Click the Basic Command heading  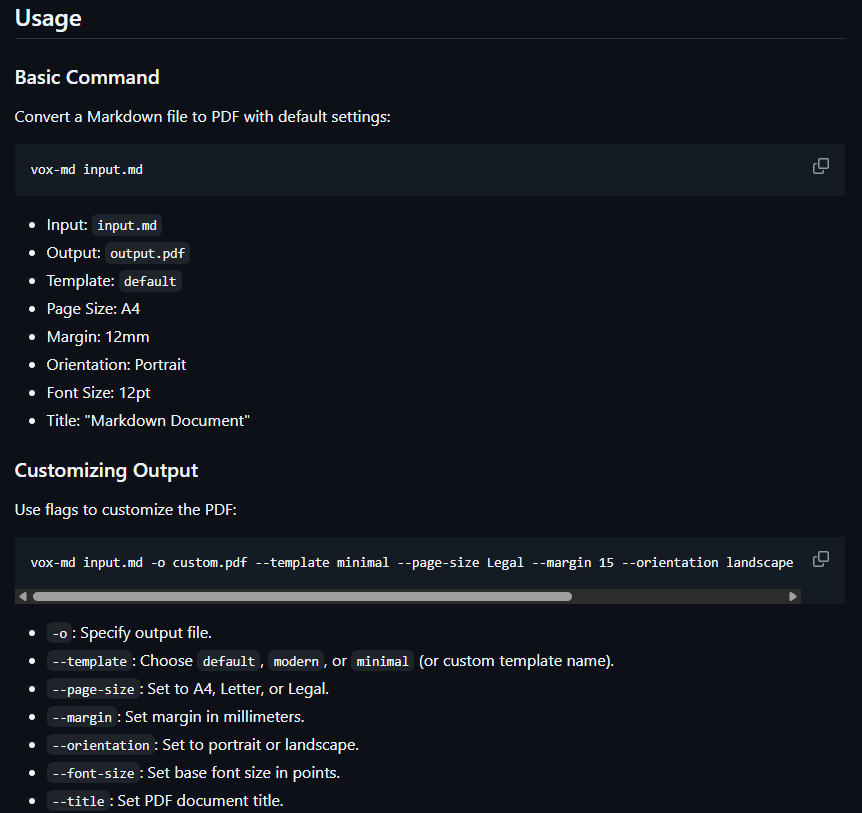pyautogui.click(x=87, y=77)
